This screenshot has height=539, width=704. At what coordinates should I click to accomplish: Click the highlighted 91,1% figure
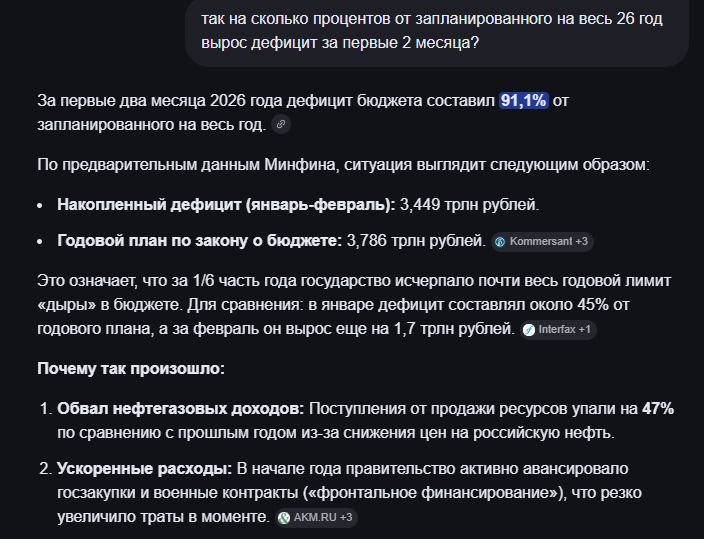click(x=523, y=101)
